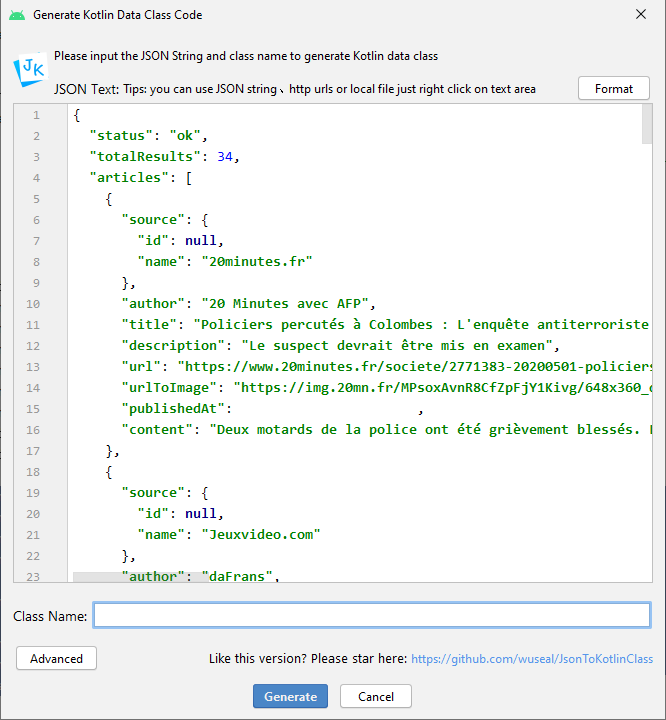The image size is (666, 720).
Task: Close the Generate Kotlin Data Class dialog
Action: click(x=640, y=15)
